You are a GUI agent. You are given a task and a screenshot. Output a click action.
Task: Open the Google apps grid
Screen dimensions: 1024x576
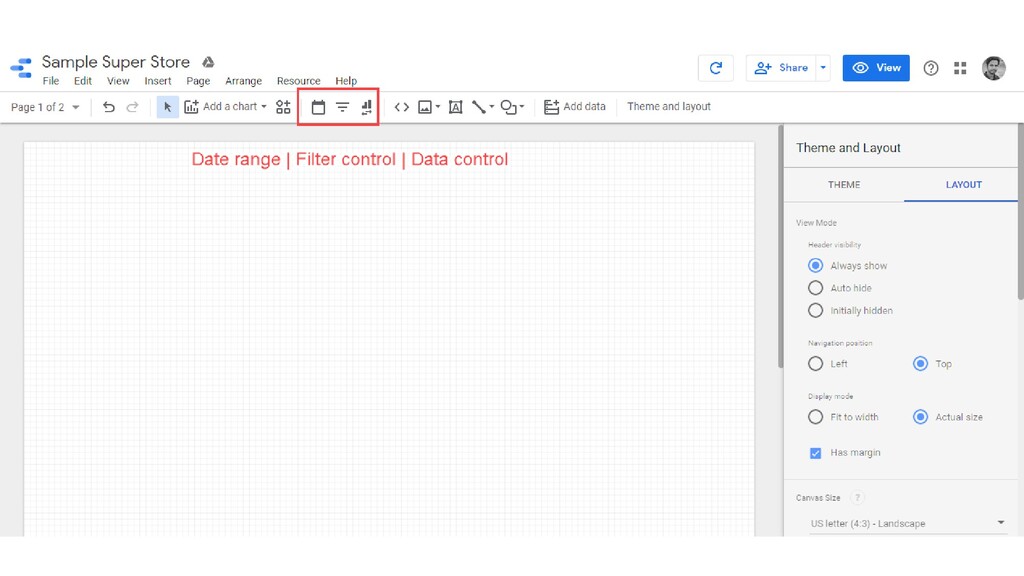coord(960,68)
